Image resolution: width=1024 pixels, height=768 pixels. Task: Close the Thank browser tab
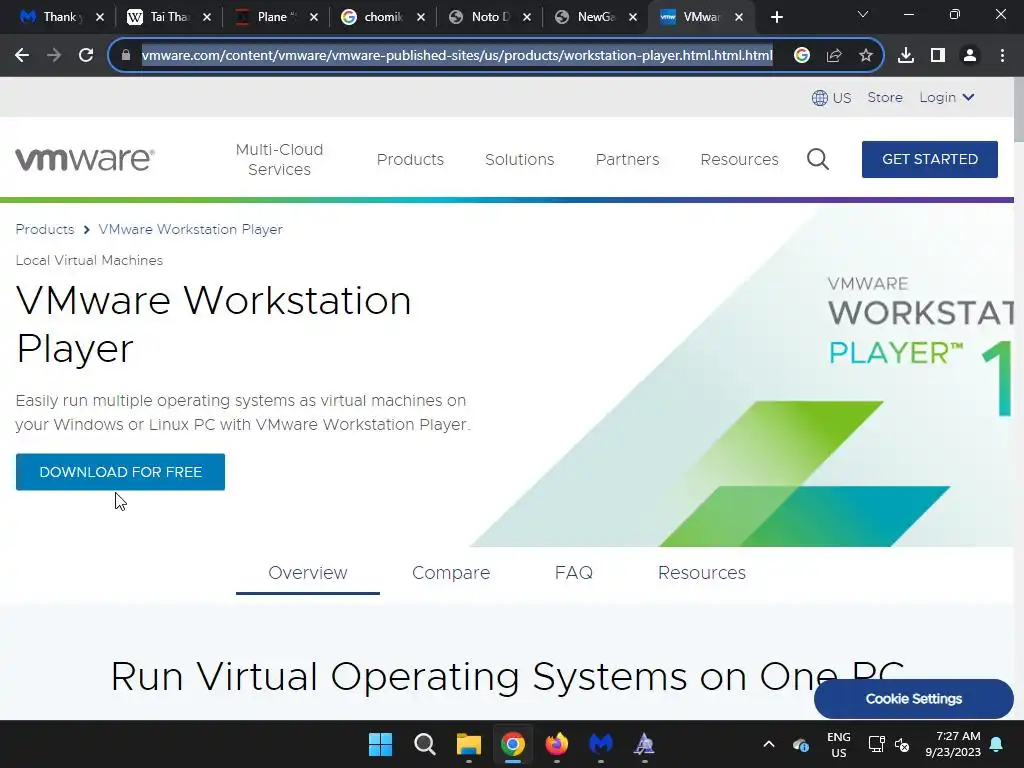[x=100, y=18]
